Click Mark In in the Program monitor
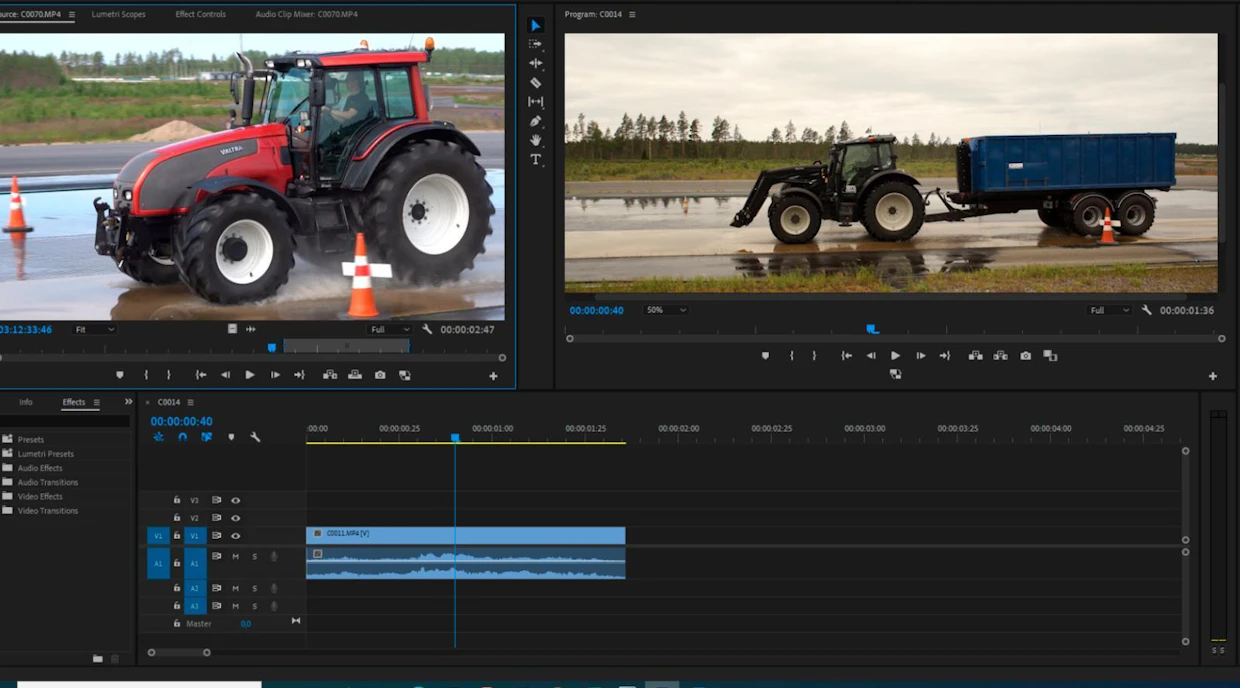The height and width of the screenshot is (688, 1240). 791,355
